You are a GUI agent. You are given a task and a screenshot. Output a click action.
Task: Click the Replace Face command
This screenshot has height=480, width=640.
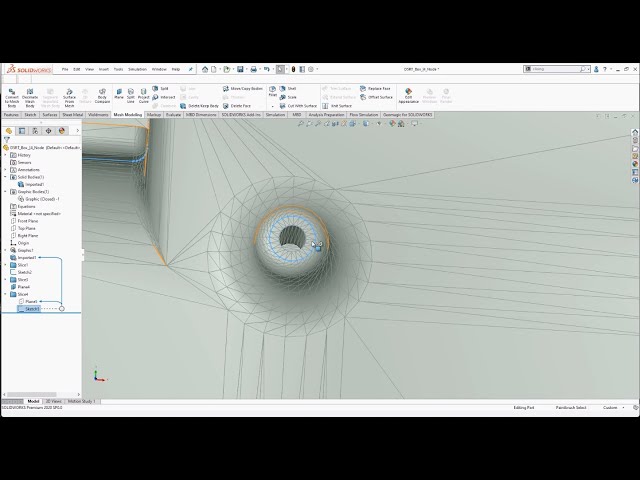point(375,89)
